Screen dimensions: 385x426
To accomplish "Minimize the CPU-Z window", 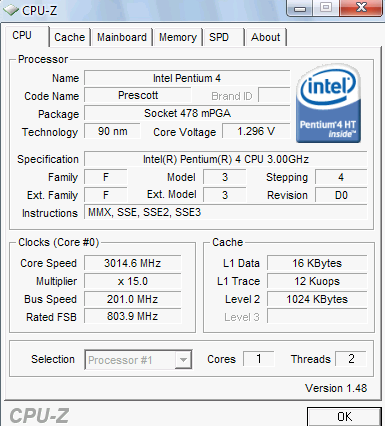I will click(300, 8).
